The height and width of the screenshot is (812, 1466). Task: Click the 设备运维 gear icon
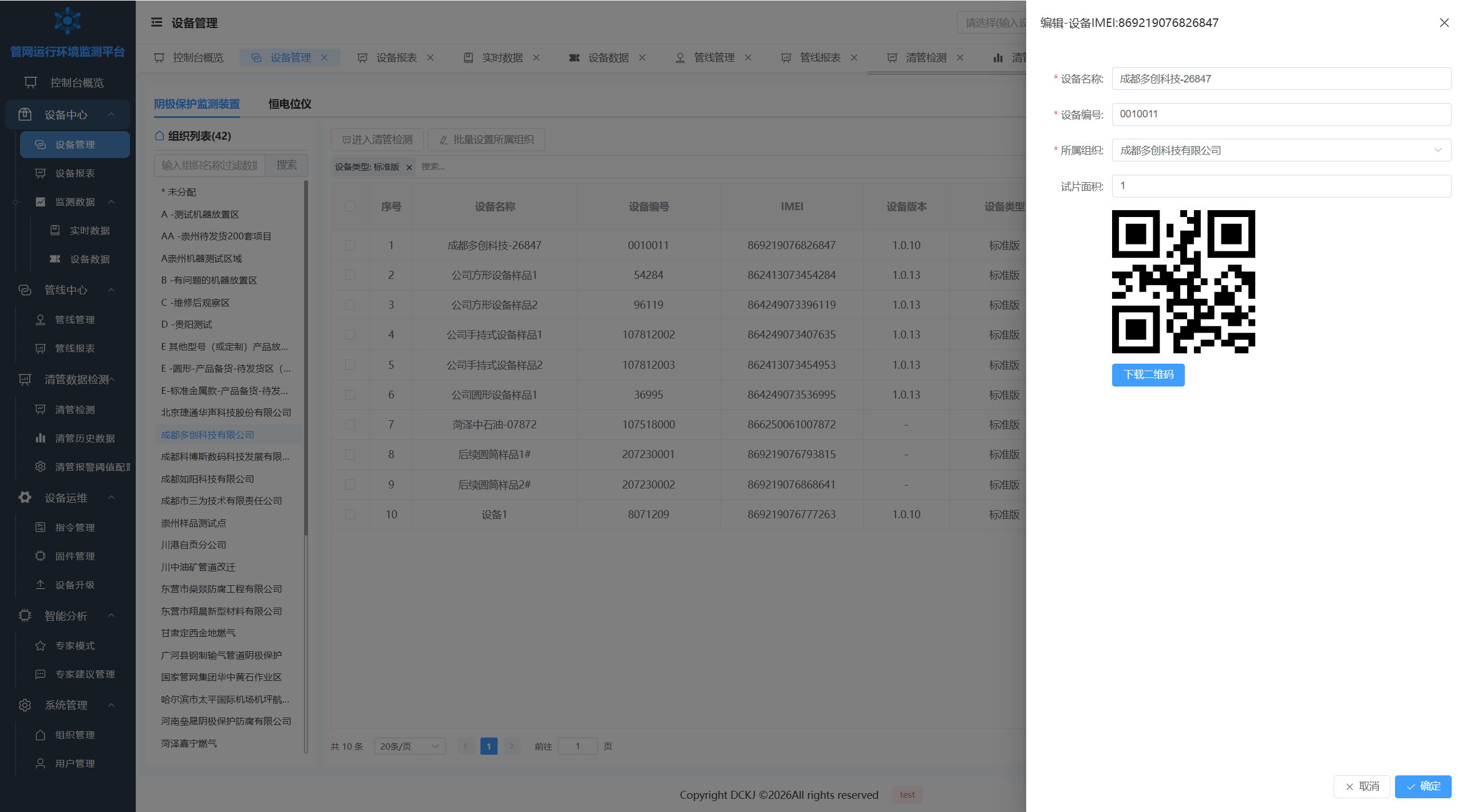(x=25, y=498)
